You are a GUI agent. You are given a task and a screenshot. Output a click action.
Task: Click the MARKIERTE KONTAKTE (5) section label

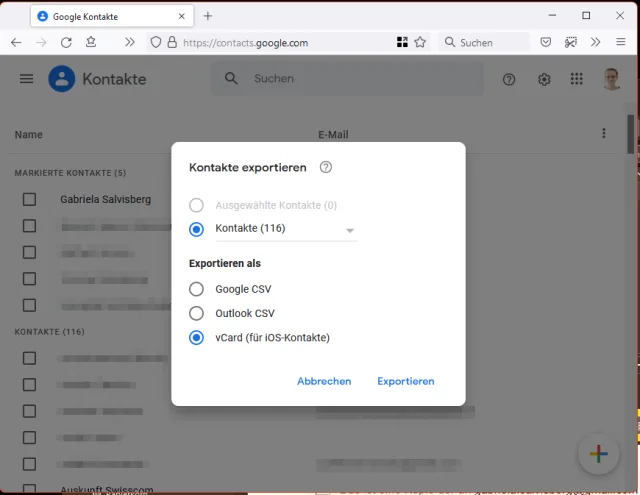point(70,173)
